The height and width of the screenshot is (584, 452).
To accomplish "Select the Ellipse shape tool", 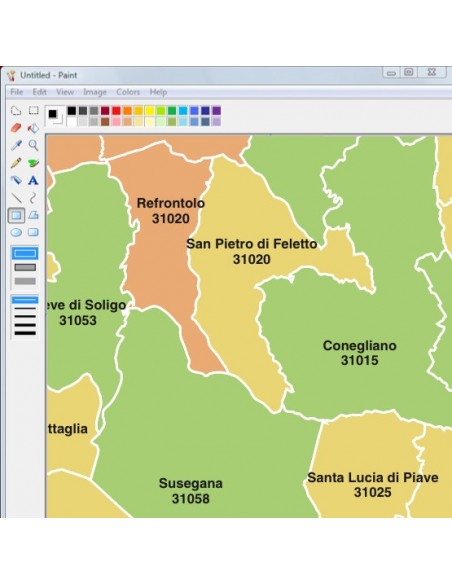I will pos(16,232).
